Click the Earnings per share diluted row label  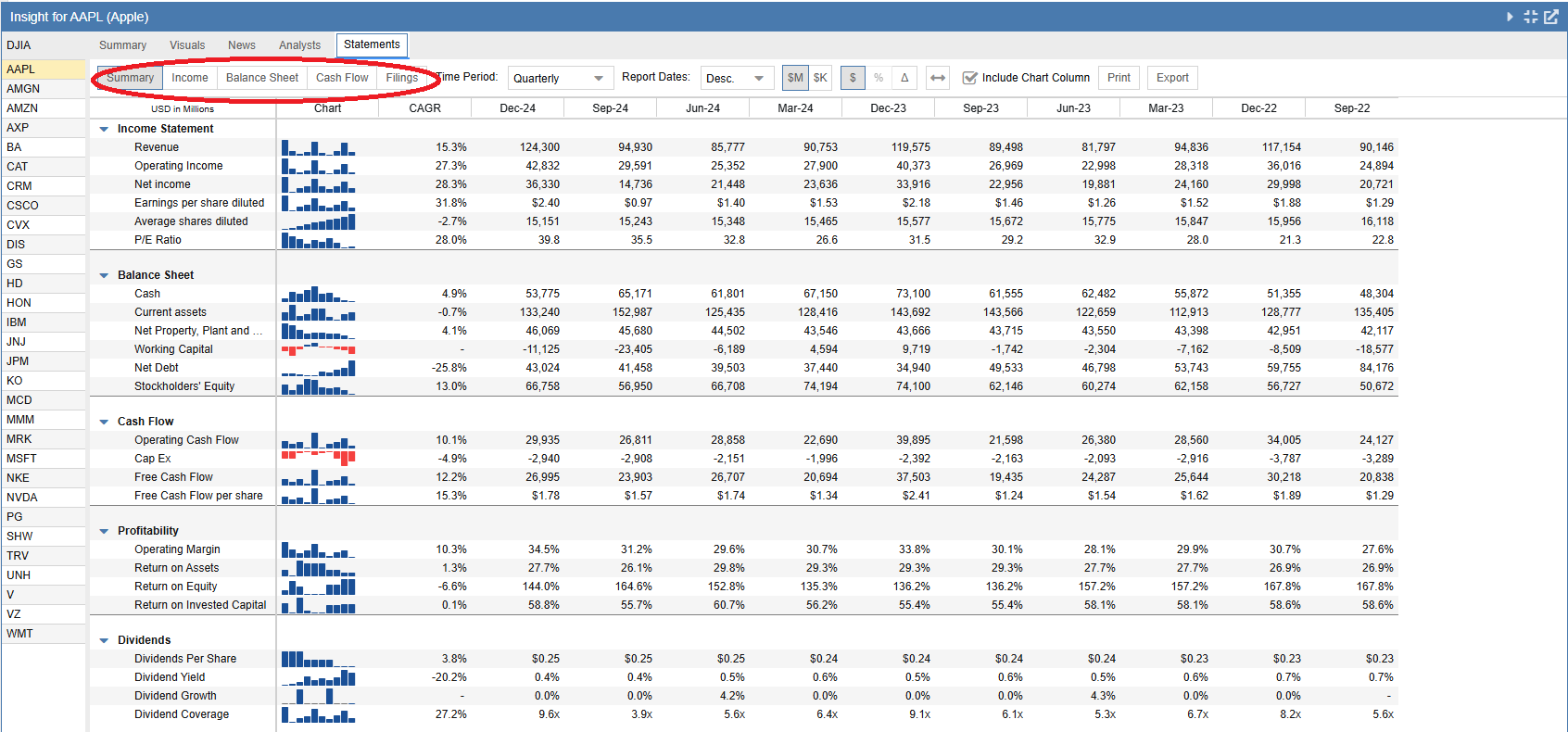pos(199,203)
